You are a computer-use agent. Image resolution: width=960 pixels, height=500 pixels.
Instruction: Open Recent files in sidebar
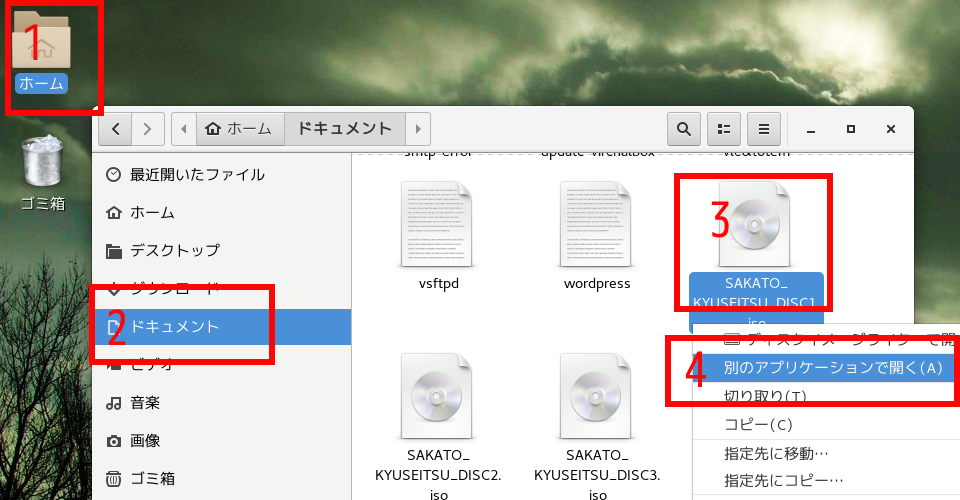196,175
